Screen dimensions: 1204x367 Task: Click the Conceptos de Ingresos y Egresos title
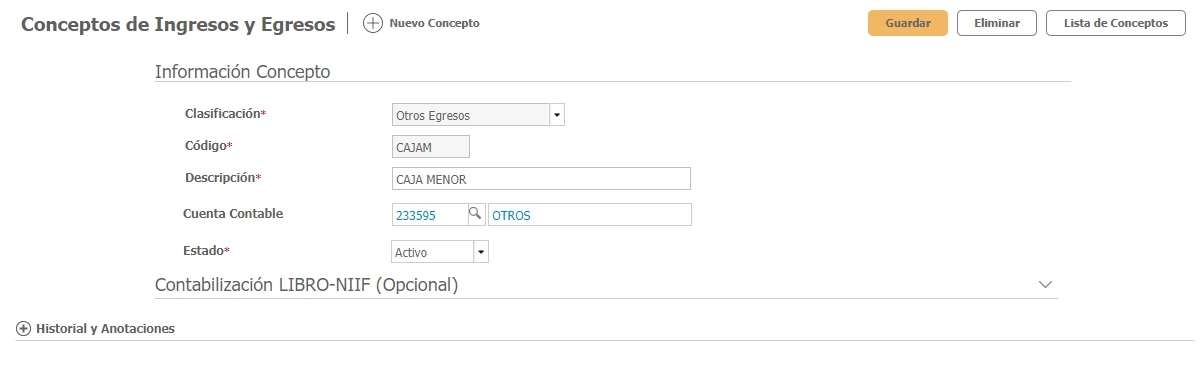point(178,25)
